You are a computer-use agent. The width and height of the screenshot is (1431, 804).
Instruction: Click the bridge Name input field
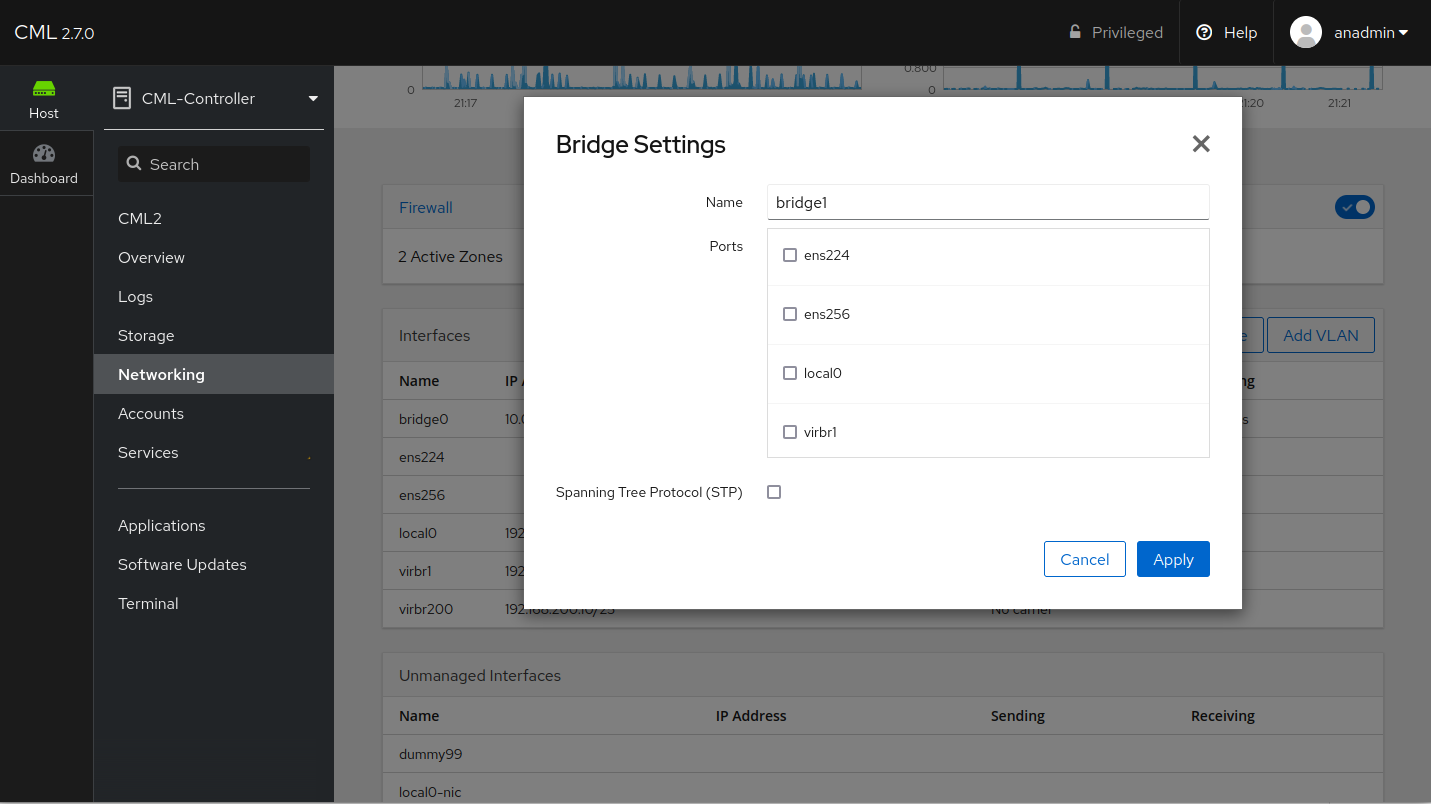[987, 202]
